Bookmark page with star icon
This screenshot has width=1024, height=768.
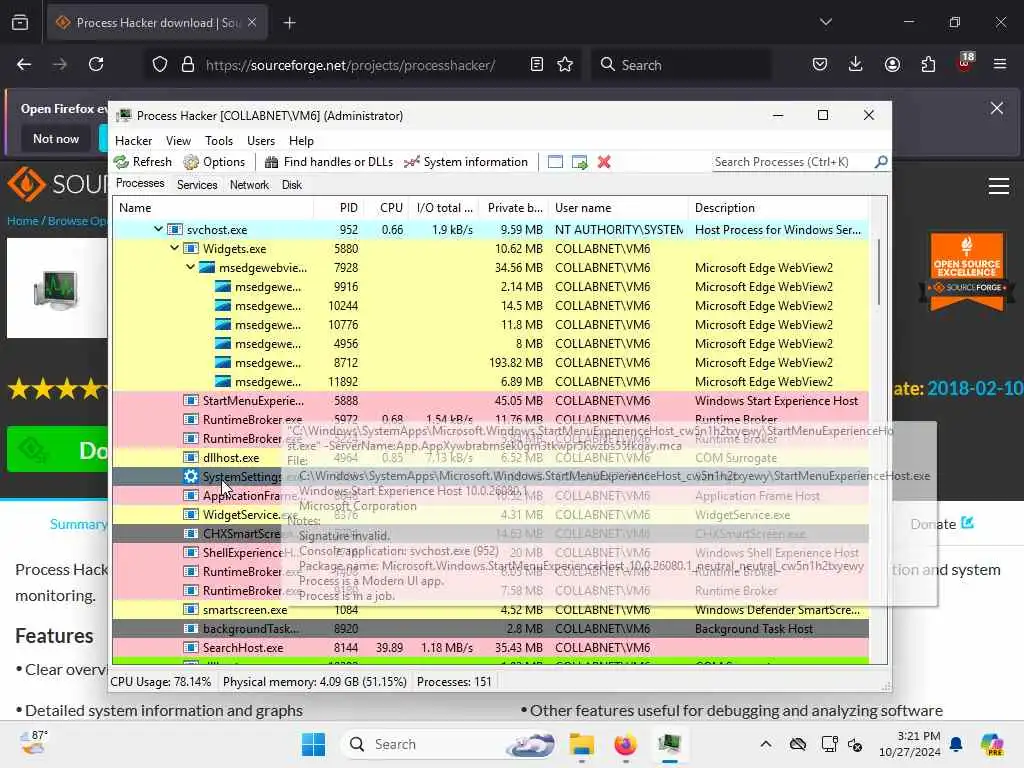(x=565, y=65)
